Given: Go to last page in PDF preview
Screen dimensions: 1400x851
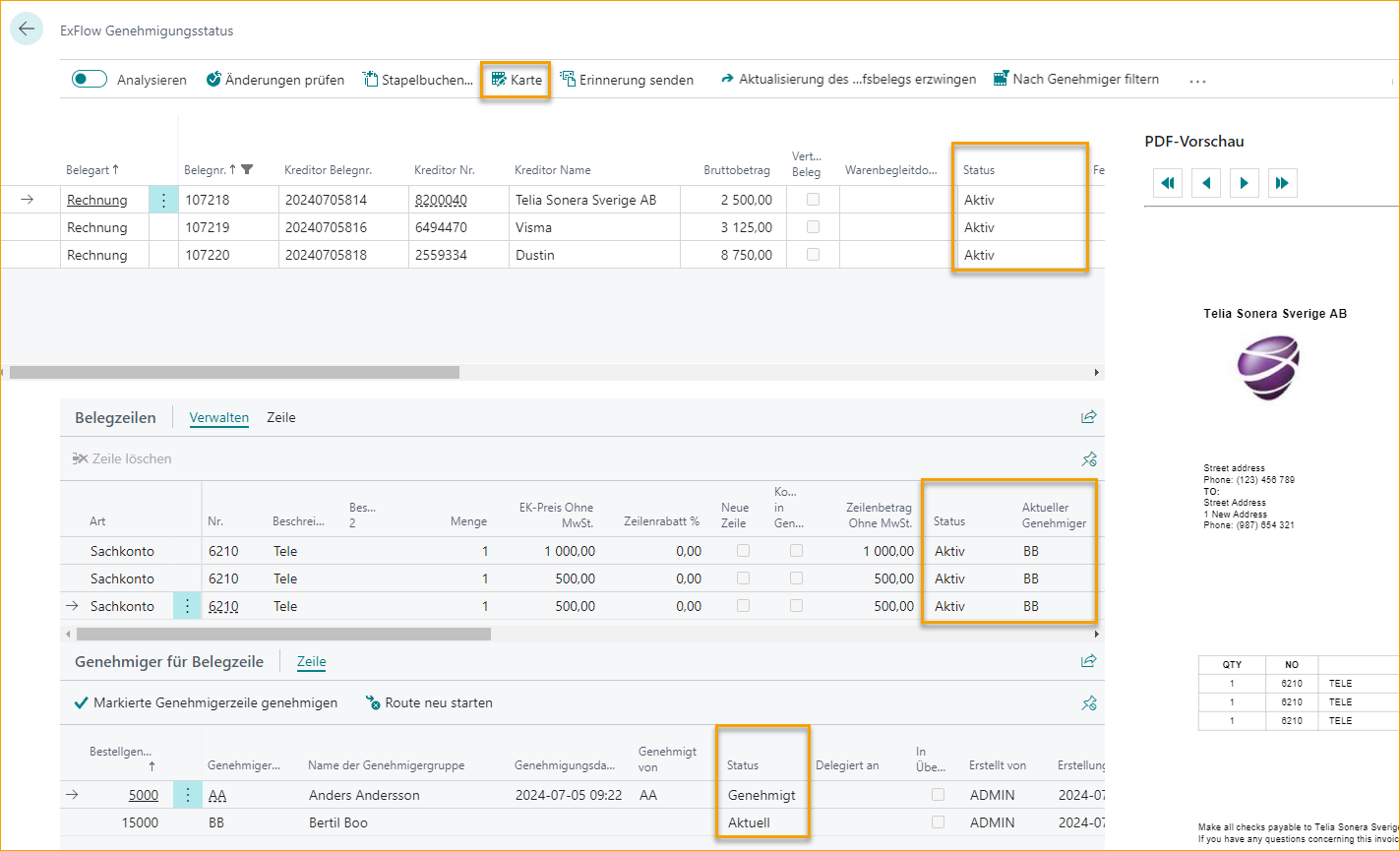Looking at the screenshot, I should click(x=1282, y=183).
